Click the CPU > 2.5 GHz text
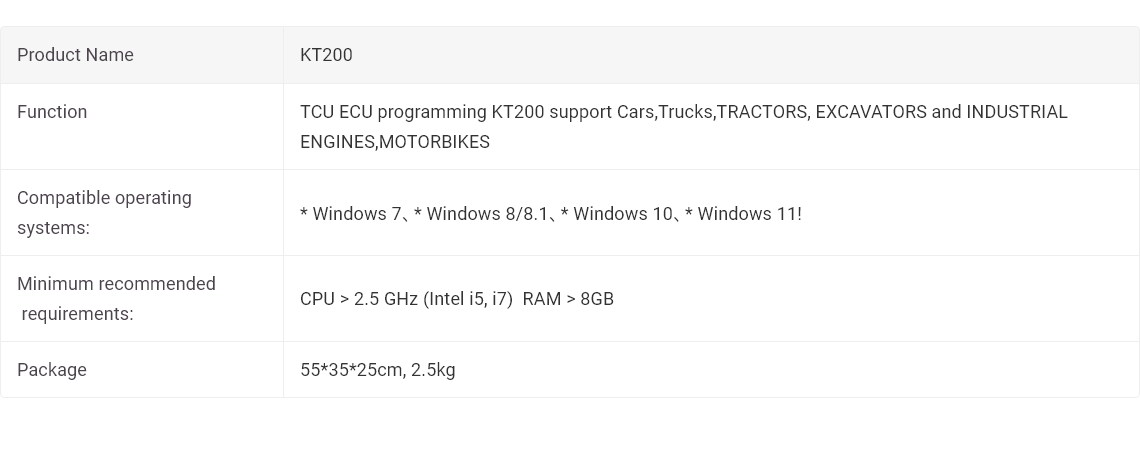1140x449 pixels. (359, 299)
